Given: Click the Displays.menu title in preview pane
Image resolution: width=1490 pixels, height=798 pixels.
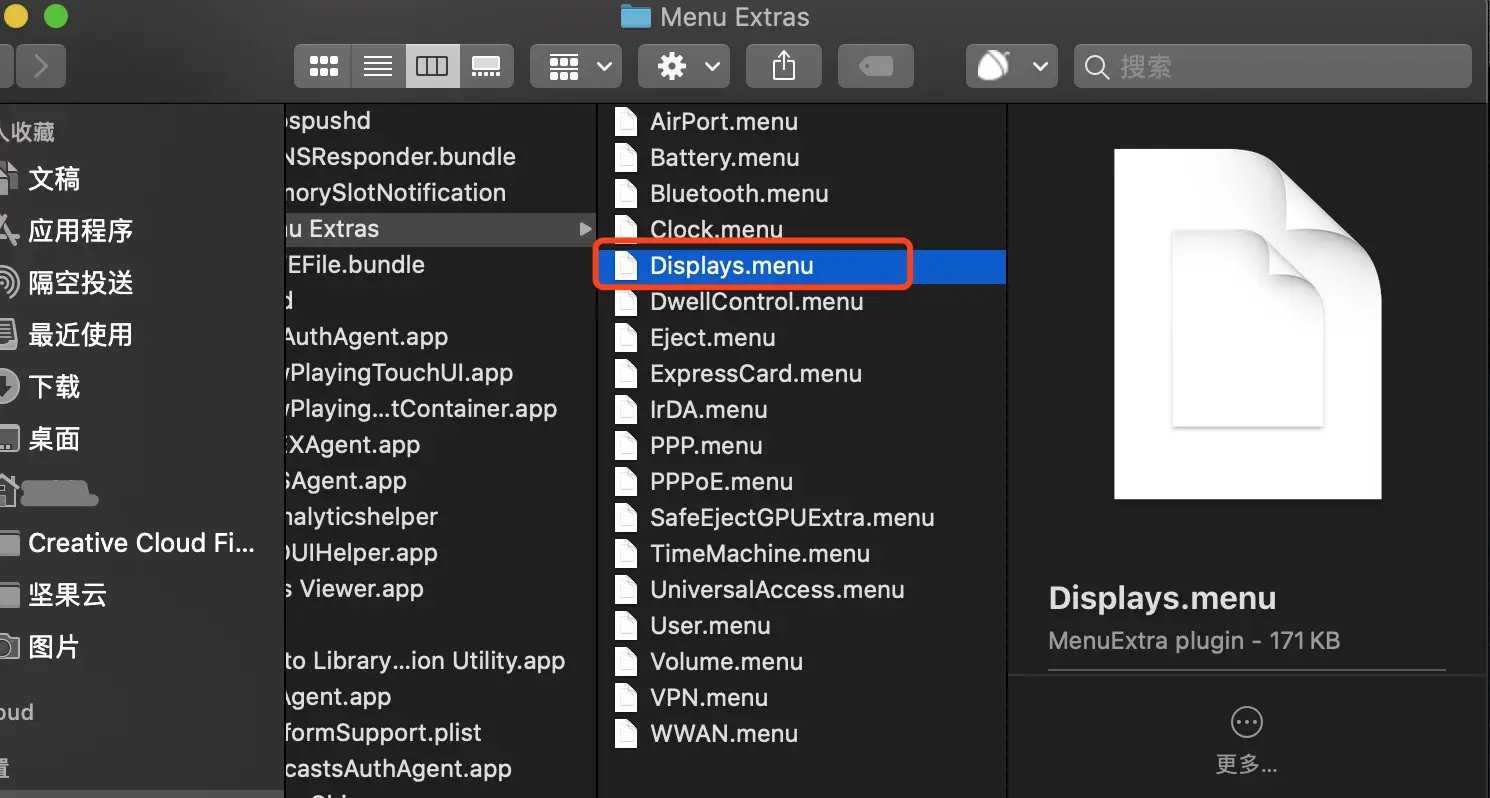Looking at the screenshot, I should point(1162,598).
